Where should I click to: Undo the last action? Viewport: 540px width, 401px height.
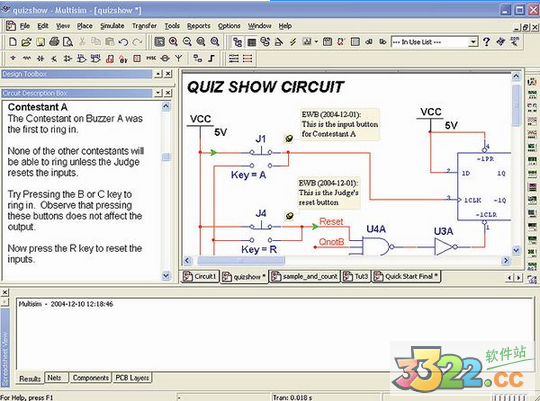coord(123,42)
